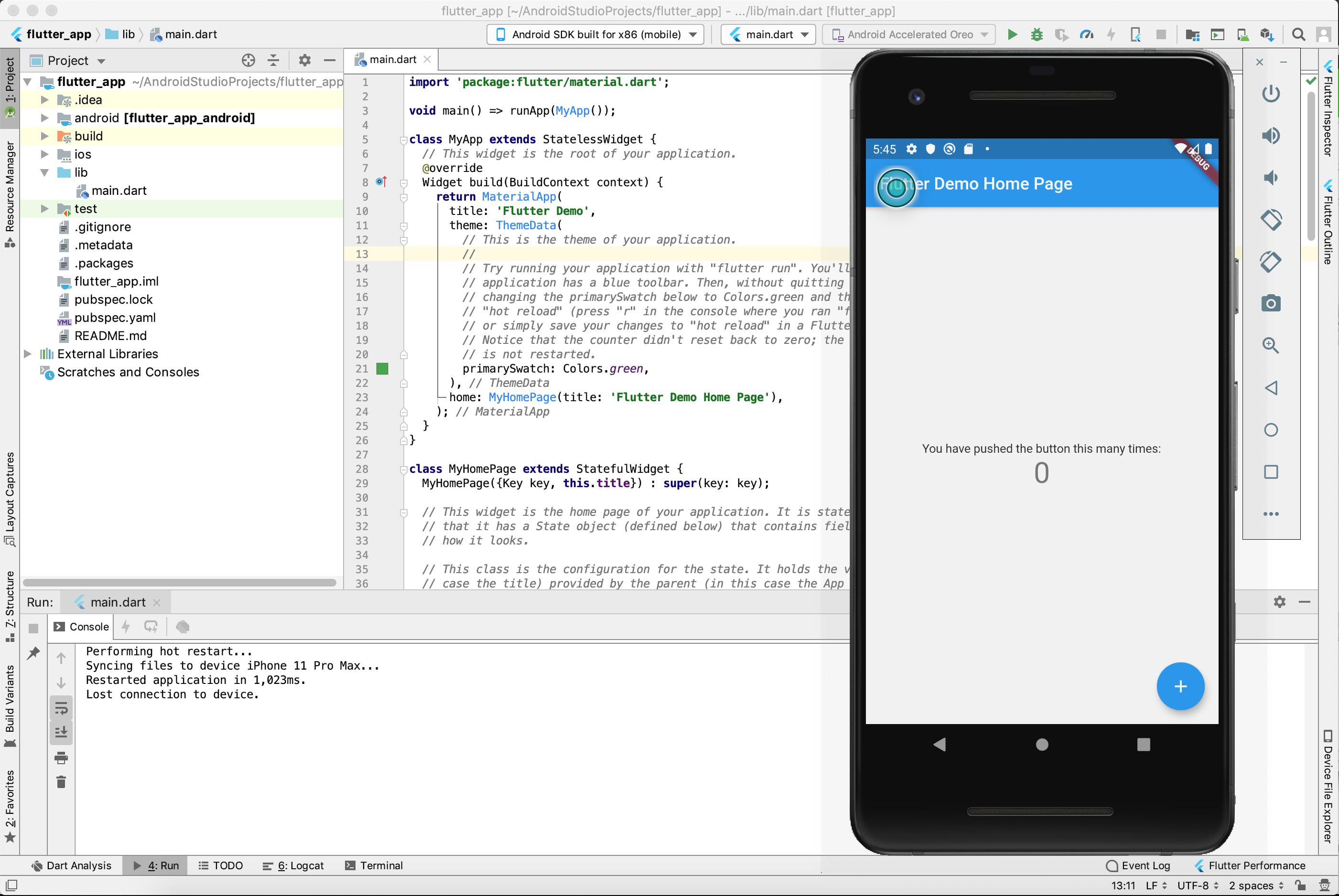The width and height of the screenshot is (1339, 896).
Task: Click lib breadcrumb in navigation bar
Action: [x=120, y=34]
